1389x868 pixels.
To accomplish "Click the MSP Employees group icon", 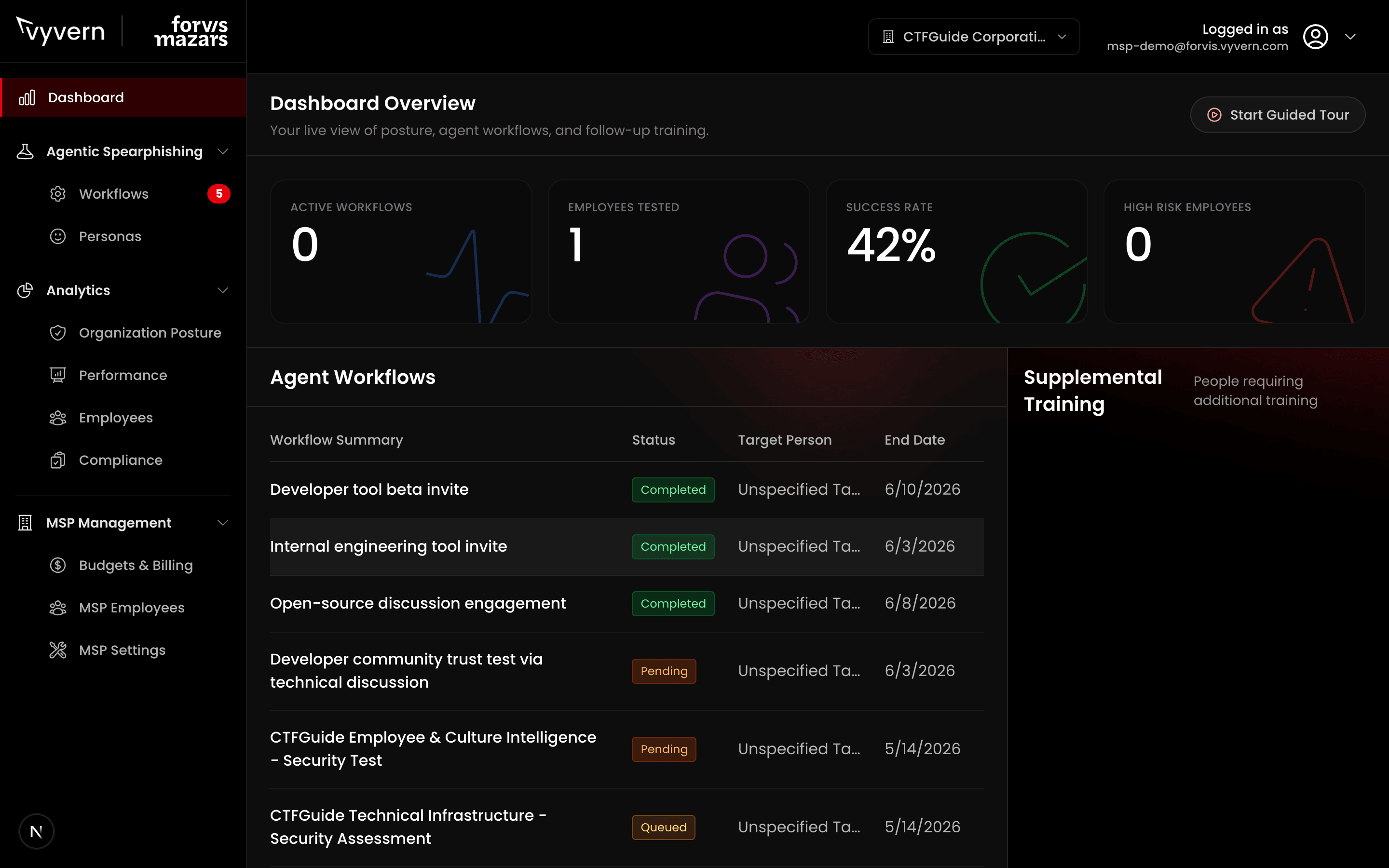I will tap(58, 608).
